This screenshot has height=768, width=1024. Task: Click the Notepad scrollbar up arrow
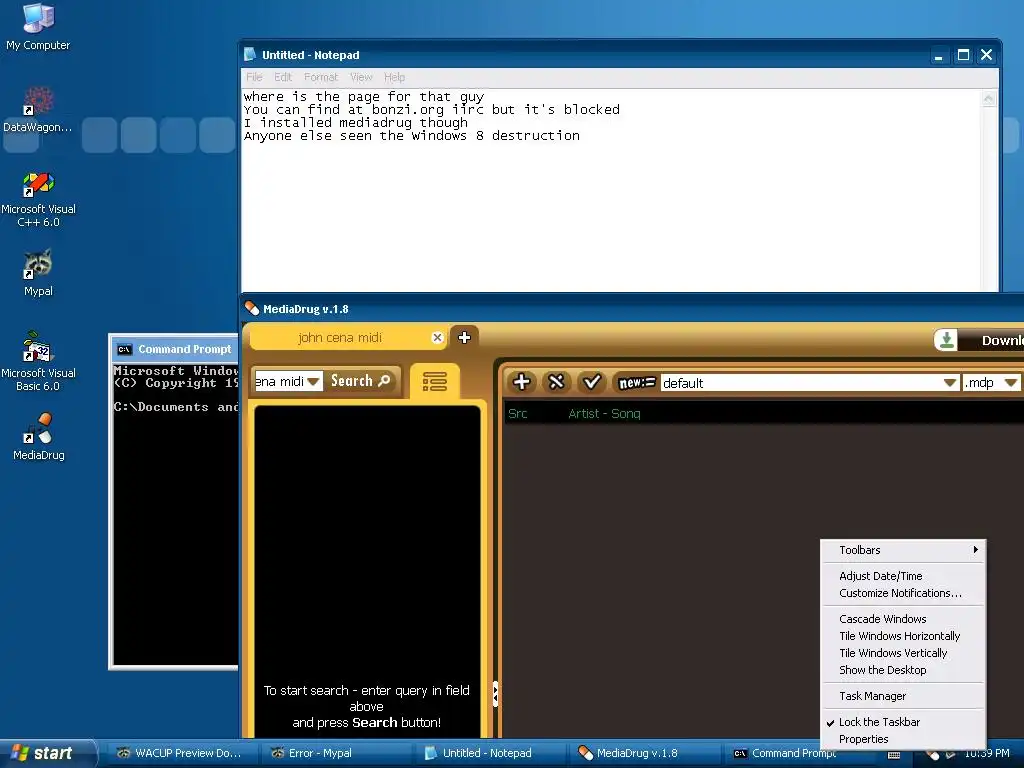coord(989,99)
